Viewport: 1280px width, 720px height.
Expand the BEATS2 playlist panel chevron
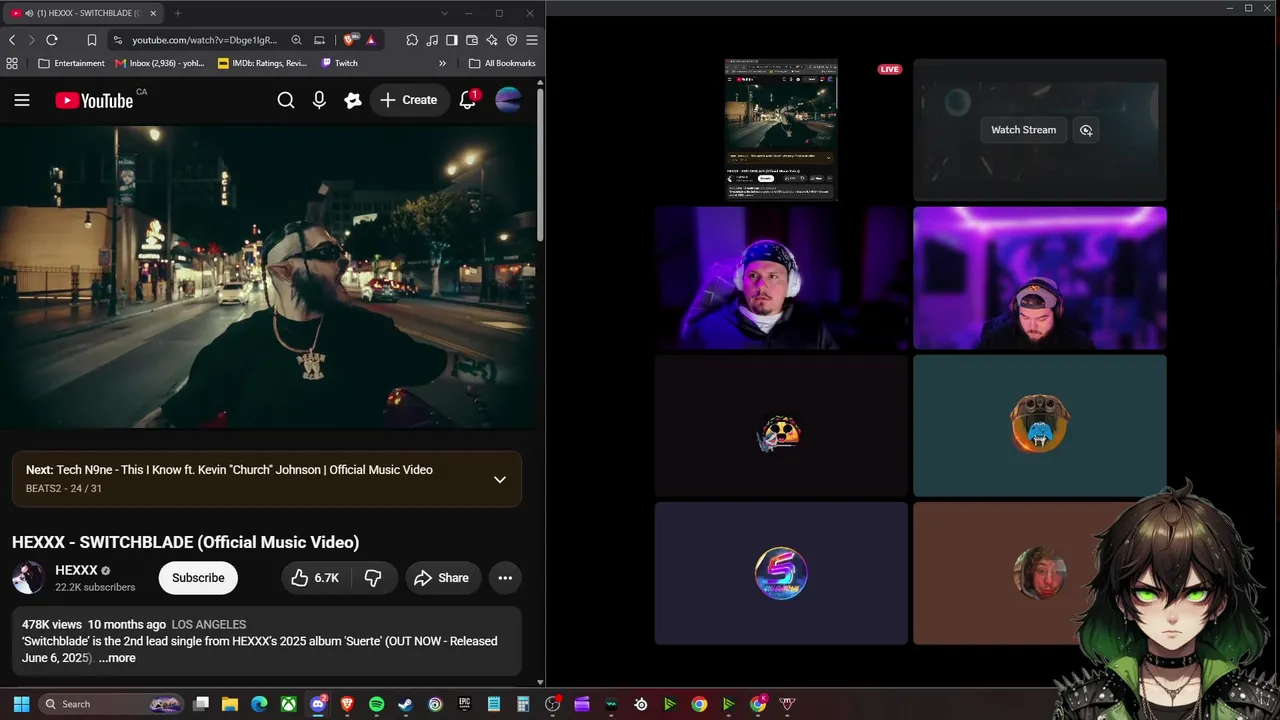click(500, 479)
